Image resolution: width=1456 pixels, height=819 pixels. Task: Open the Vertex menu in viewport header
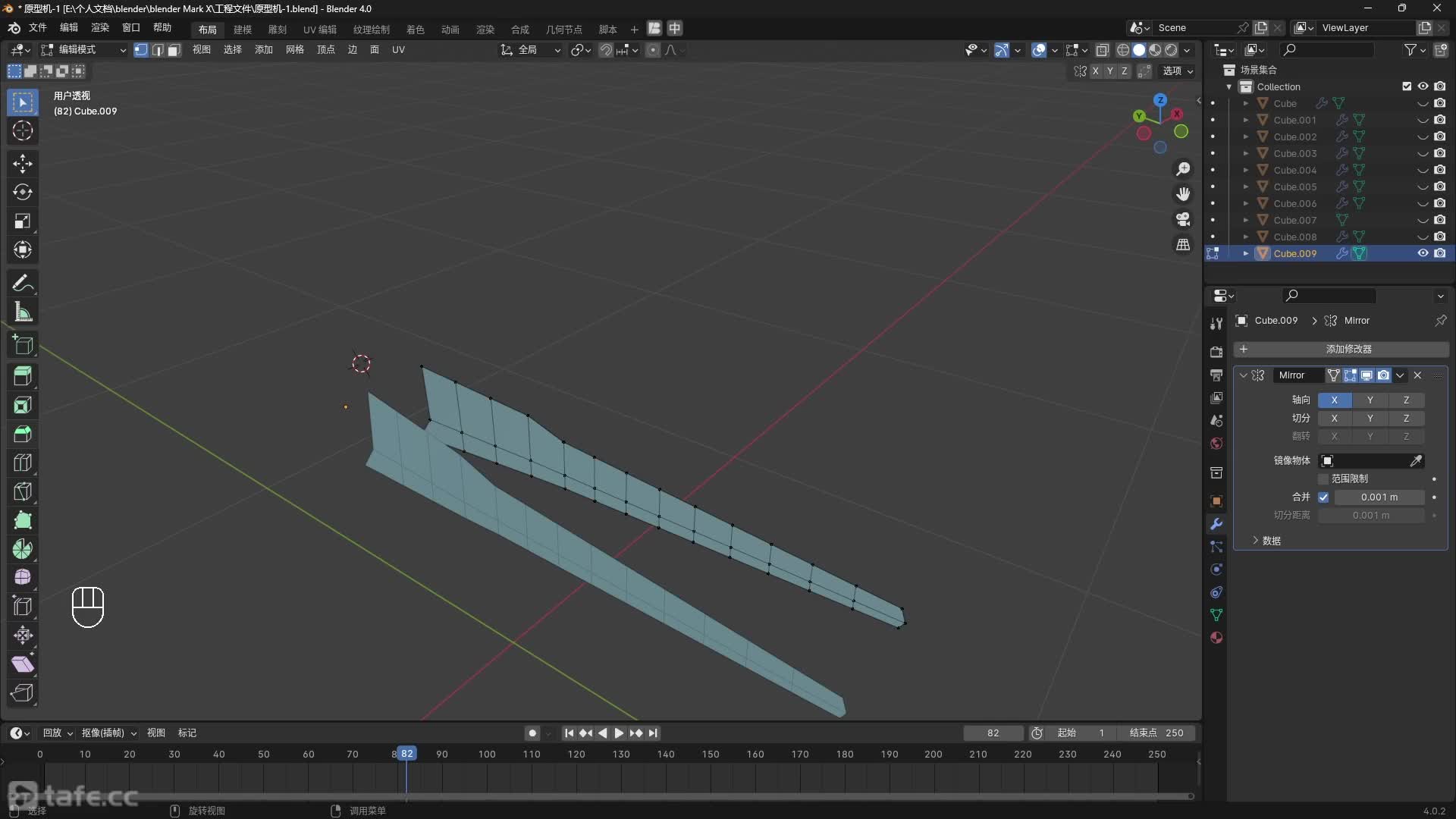[x=326, y=50]
